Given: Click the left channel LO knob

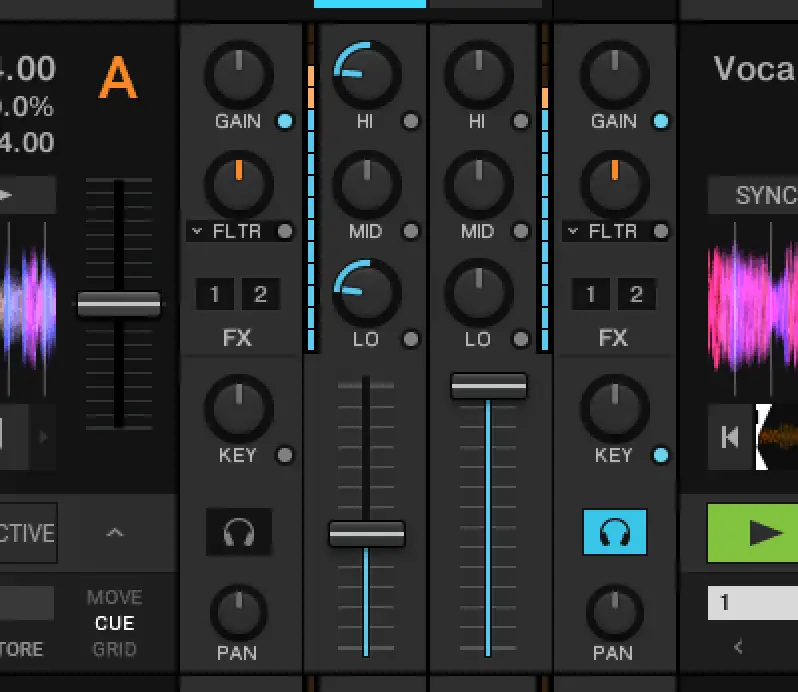Looking at the screenshot, I should pyautogui.click(x=366, y=293).
